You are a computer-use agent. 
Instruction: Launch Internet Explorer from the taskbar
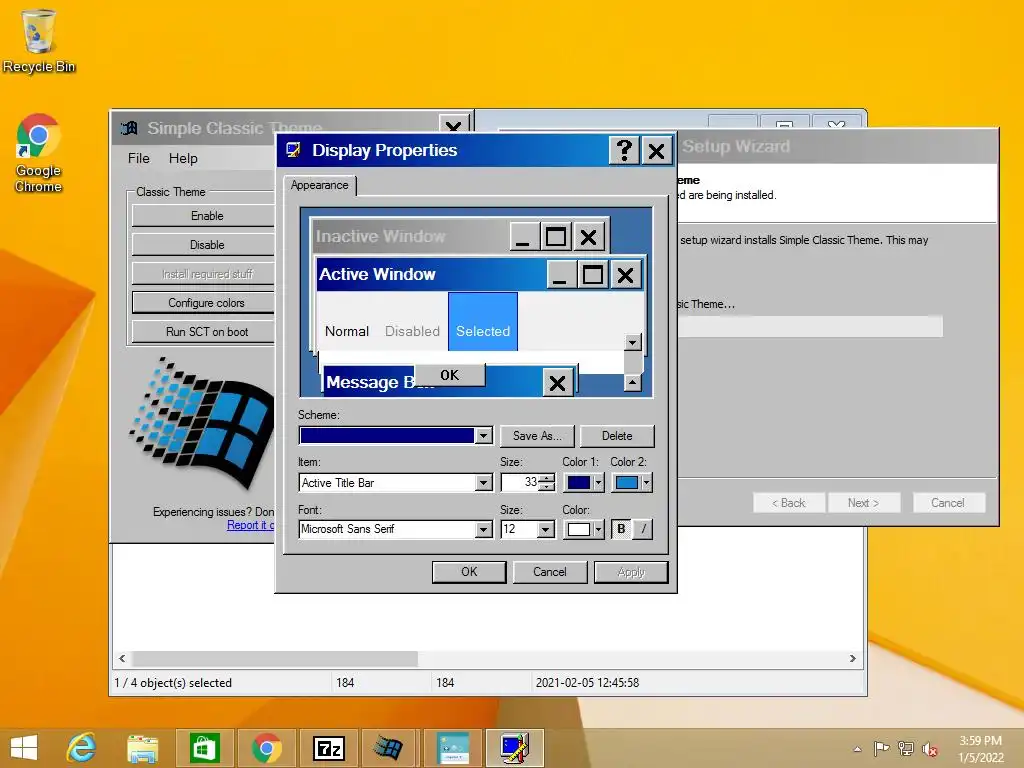[81, 748]
